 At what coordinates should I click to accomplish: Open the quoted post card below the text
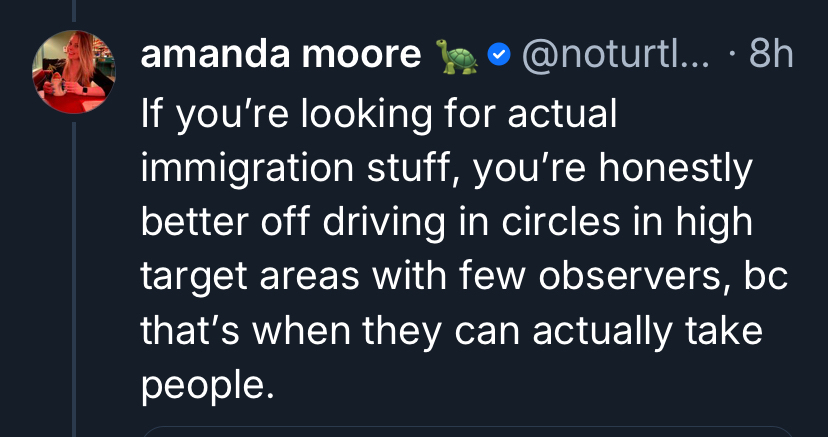pyautogui.click(x=468, y=430)
